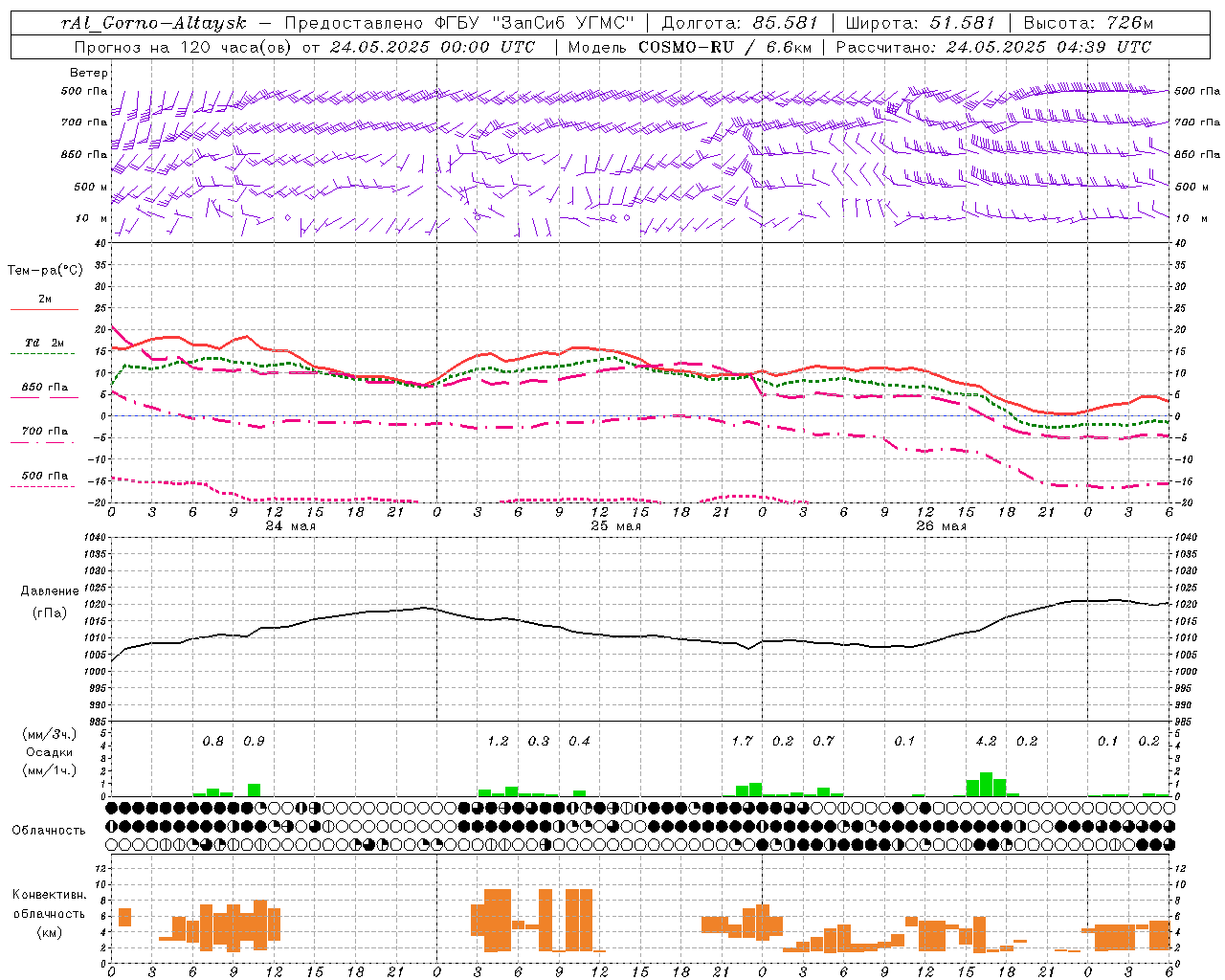Screen dimensions: 1225x980
Task: Select the Долгота: 85.581 longitude value
Action: click(x=740, y=23)
